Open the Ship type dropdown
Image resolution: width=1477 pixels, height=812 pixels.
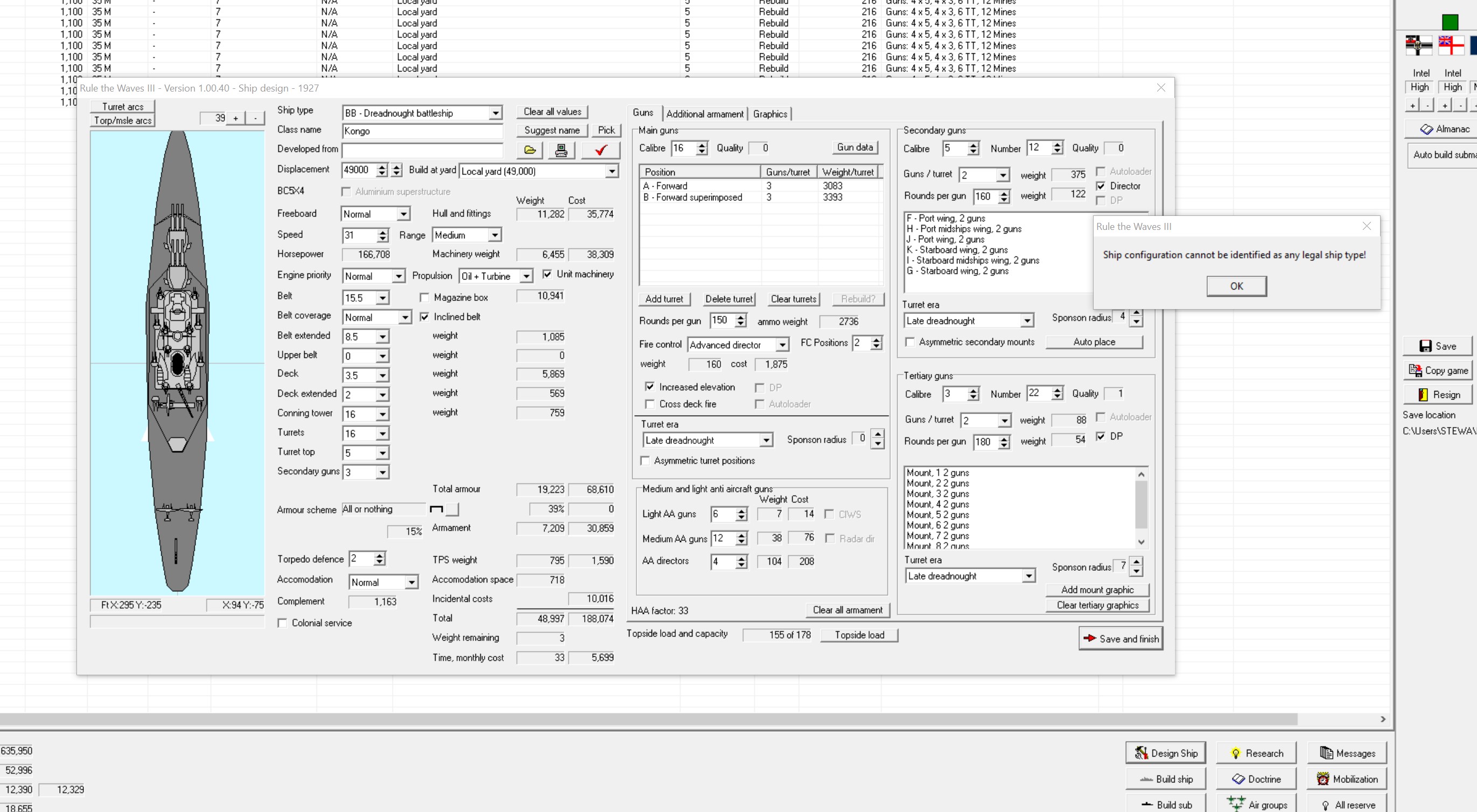point(495,114)
